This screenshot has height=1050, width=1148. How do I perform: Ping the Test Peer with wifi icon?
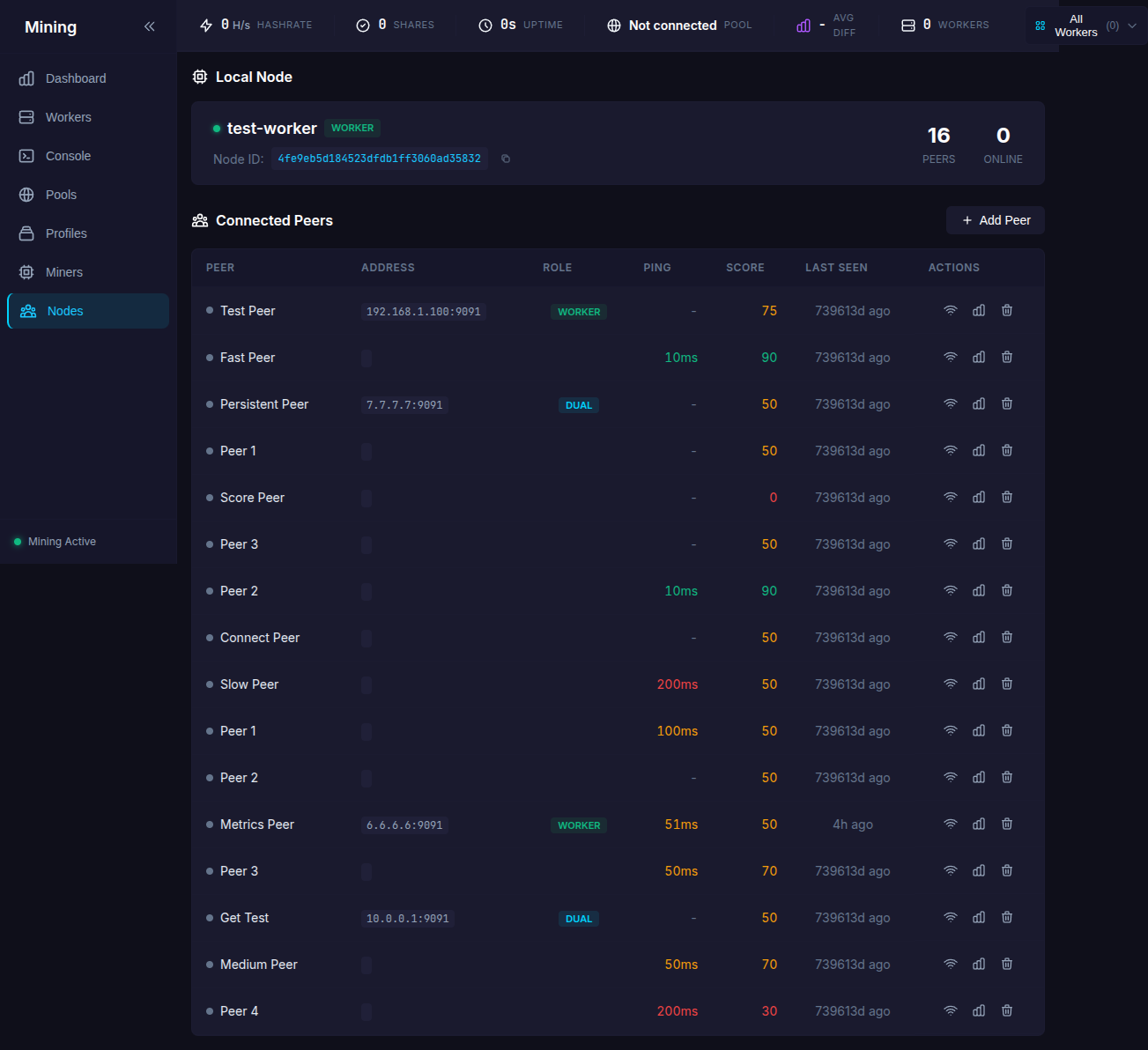[x=950, y=311]
